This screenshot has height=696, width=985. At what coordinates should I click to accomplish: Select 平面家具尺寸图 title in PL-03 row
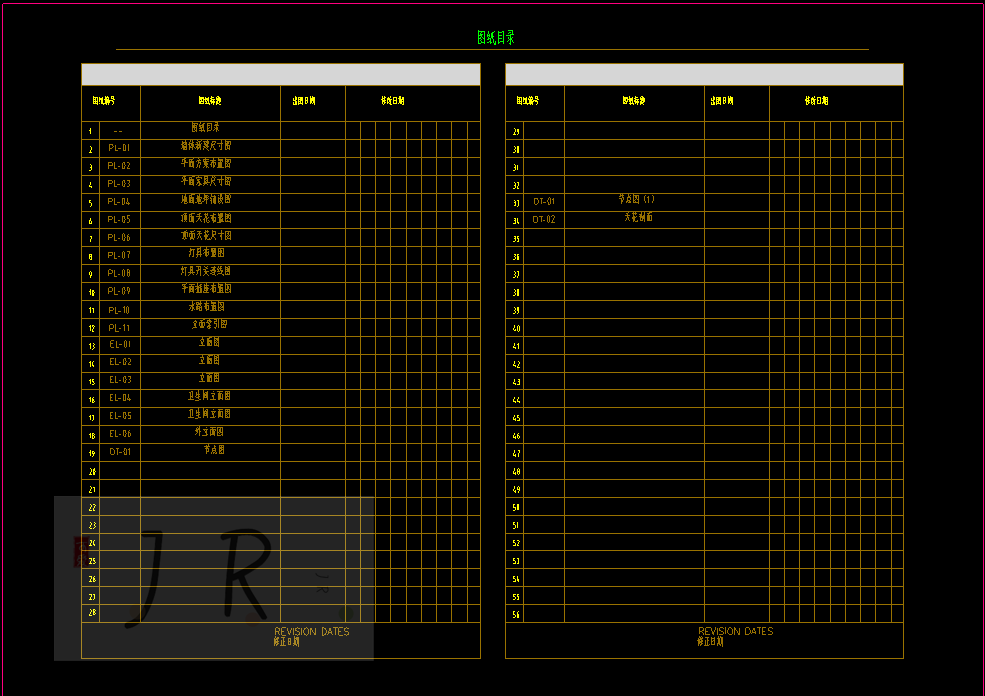[206, 181]
